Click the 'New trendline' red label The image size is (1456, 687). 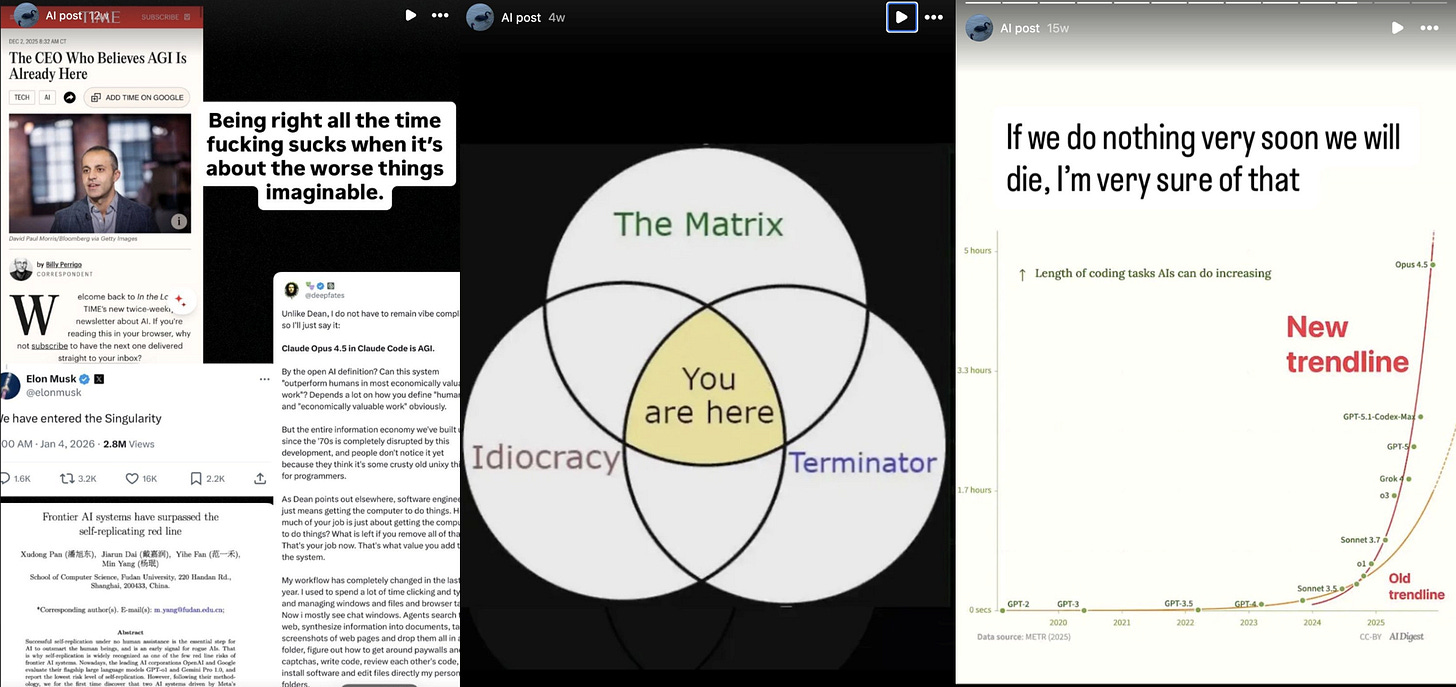pos(1347,344)
